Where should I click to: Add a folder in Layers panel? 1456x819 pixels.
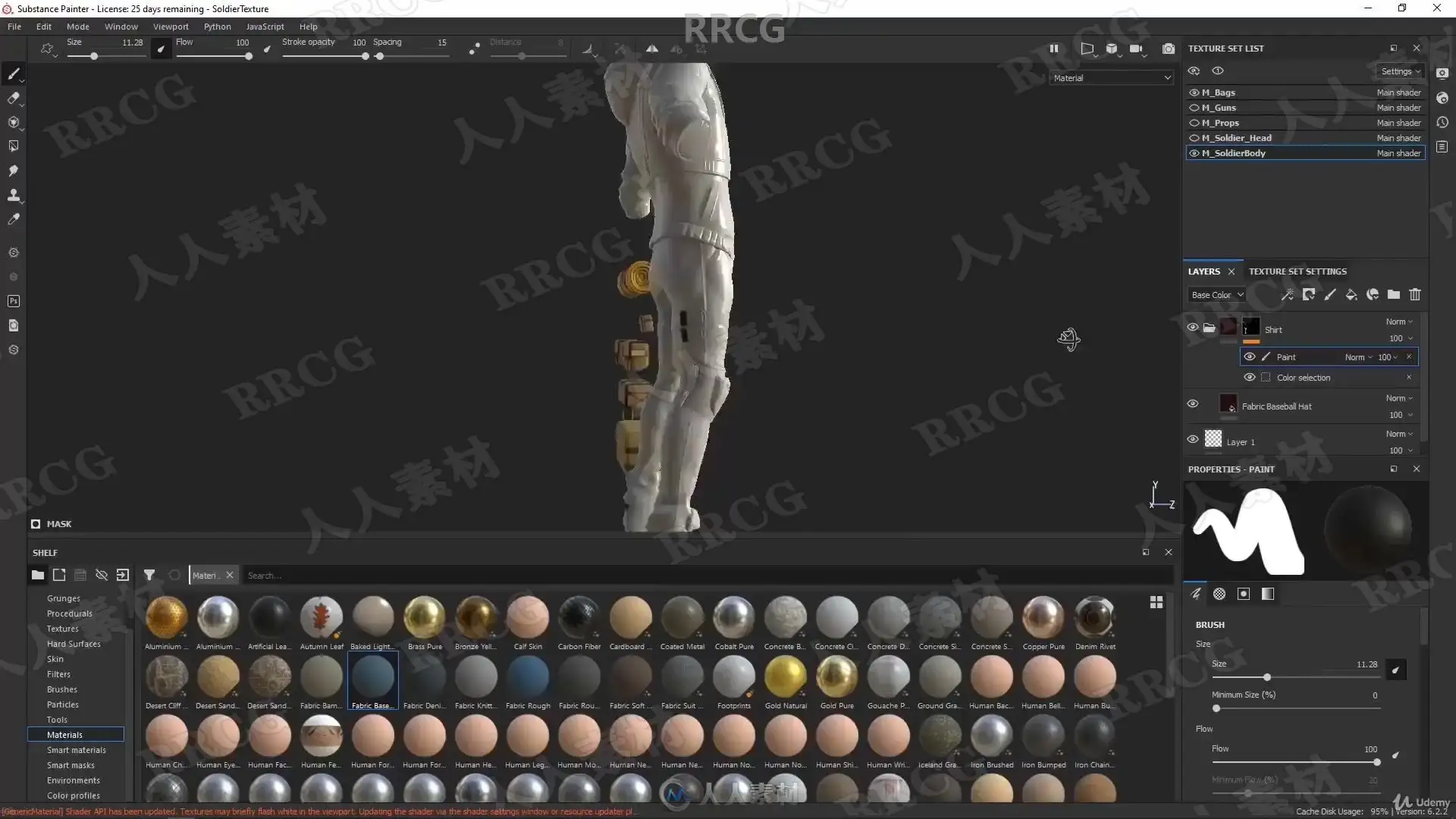pyautogui.click(x=1393, y=295)
